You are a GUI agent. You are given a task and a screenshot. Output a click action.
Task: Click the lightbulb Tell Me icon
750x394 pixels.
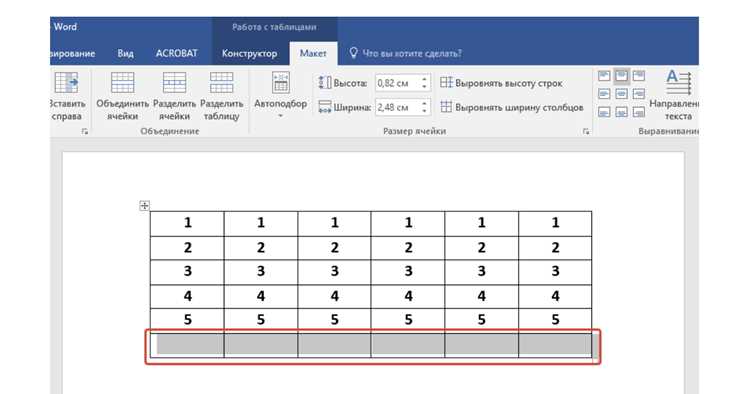[353, 53]
